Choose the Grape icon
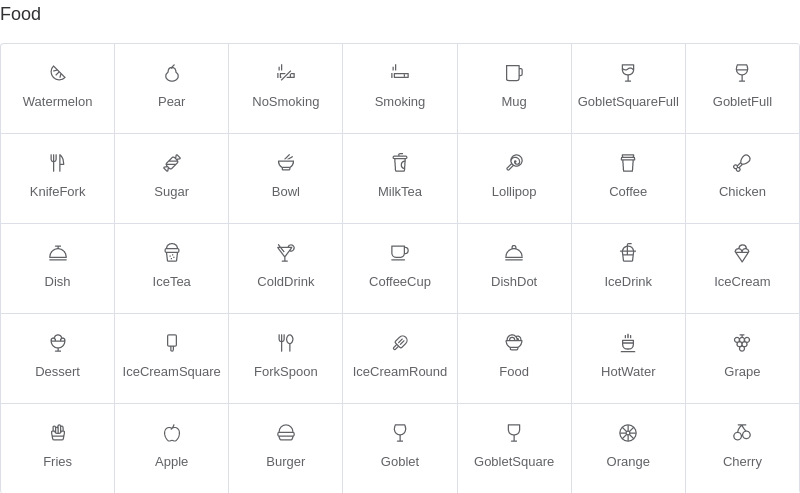This screenshot has width=800, height=493. (742, 343)
